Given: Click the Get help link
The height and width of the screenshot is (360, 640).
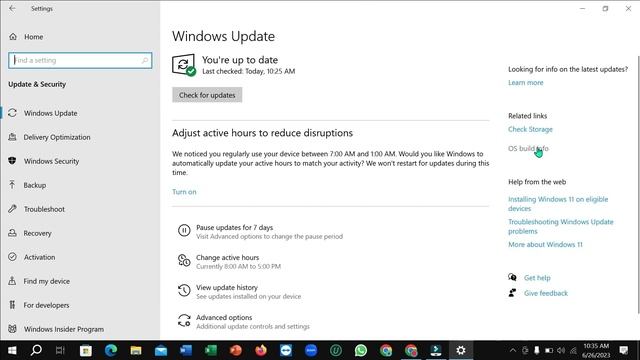Looking at the screenshot, I should click(x=537, y=278).
